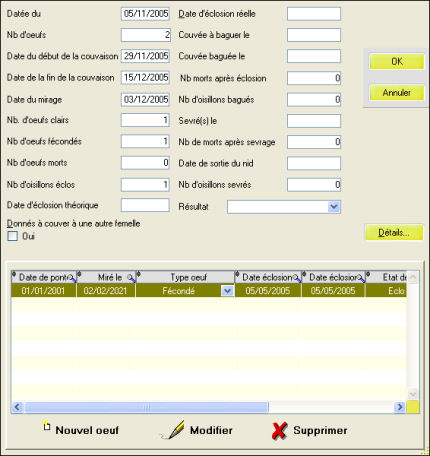Click the Date de sortie du nid field

314,163
